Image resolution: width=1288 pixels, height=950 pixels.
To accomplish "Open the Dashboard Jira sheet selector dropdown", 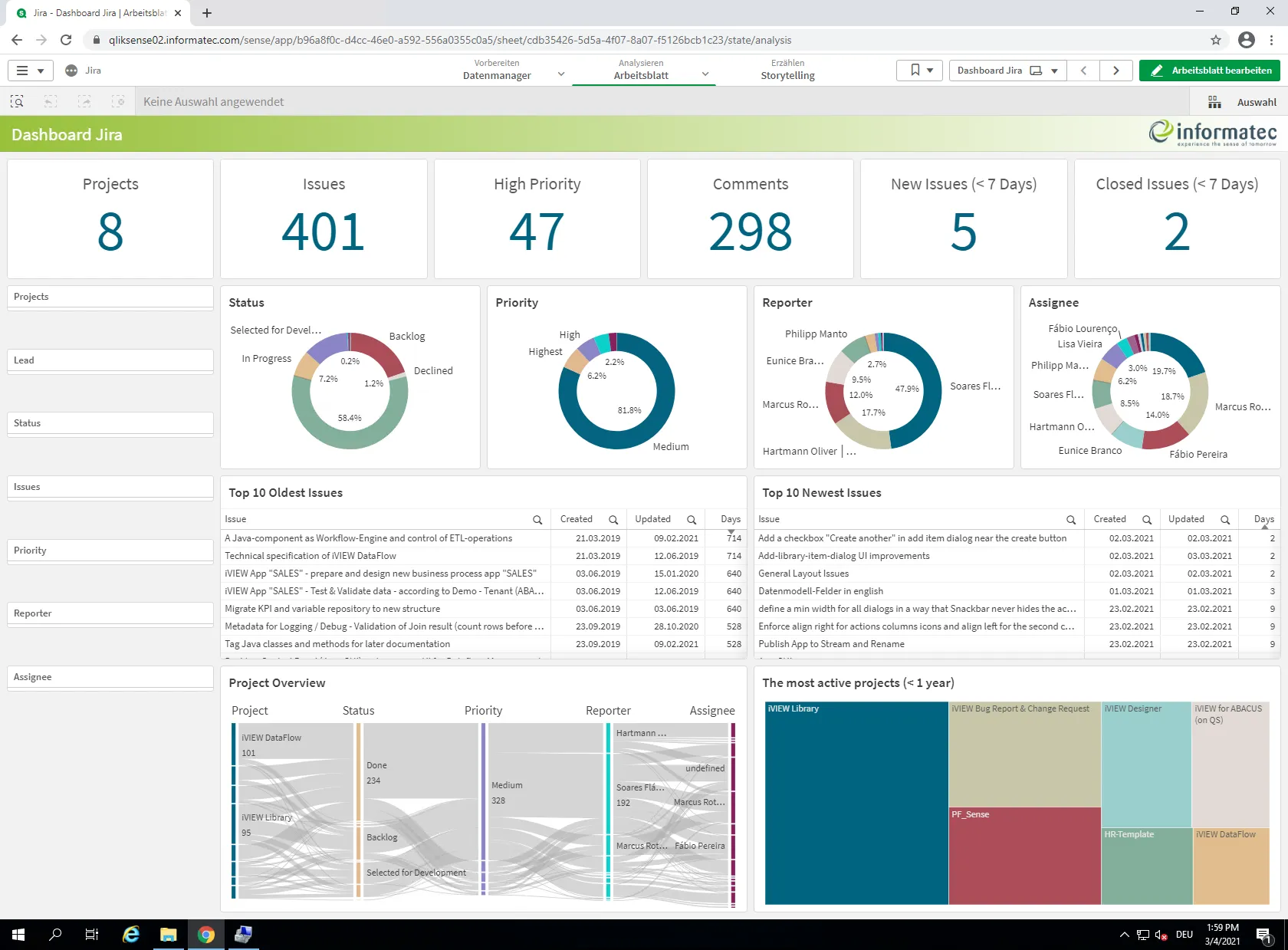I will 1007,71.
